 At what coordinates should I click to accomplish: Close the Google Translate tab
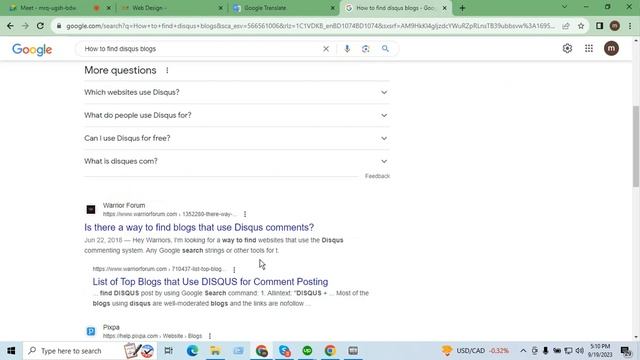pos(333,8)
